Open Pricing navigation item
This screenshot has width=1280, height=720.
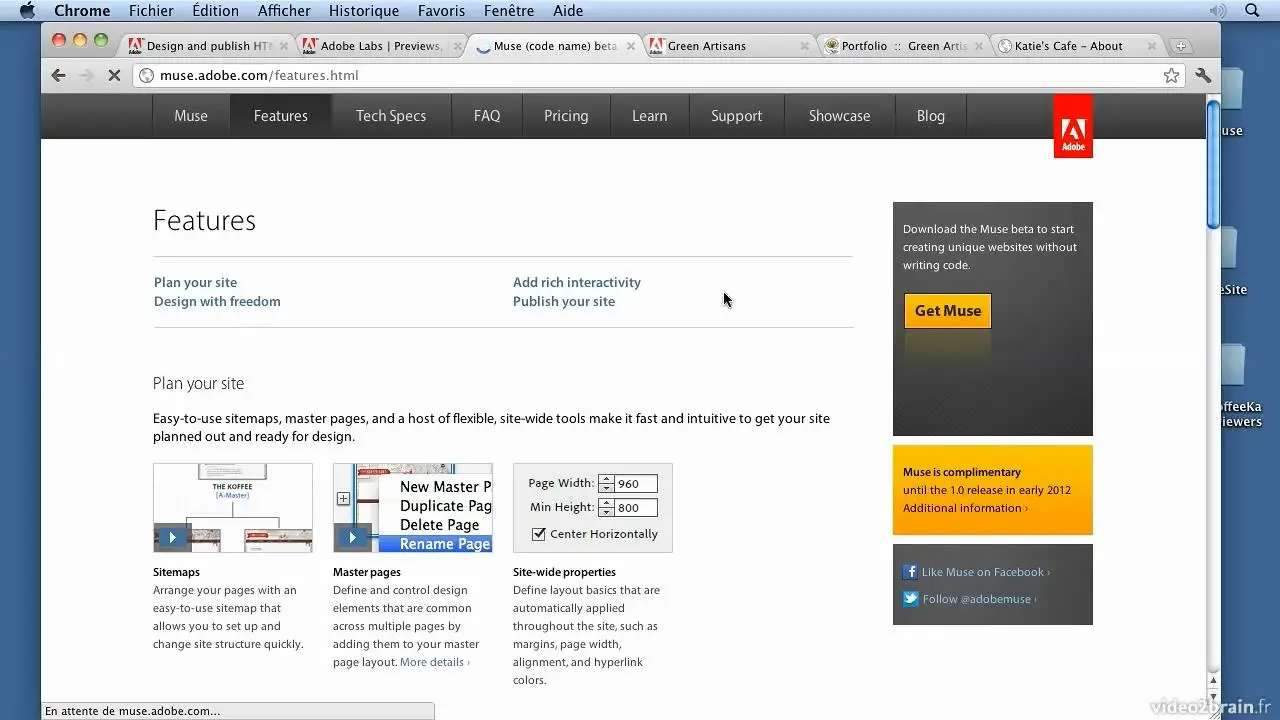click(x=566, y=116)
